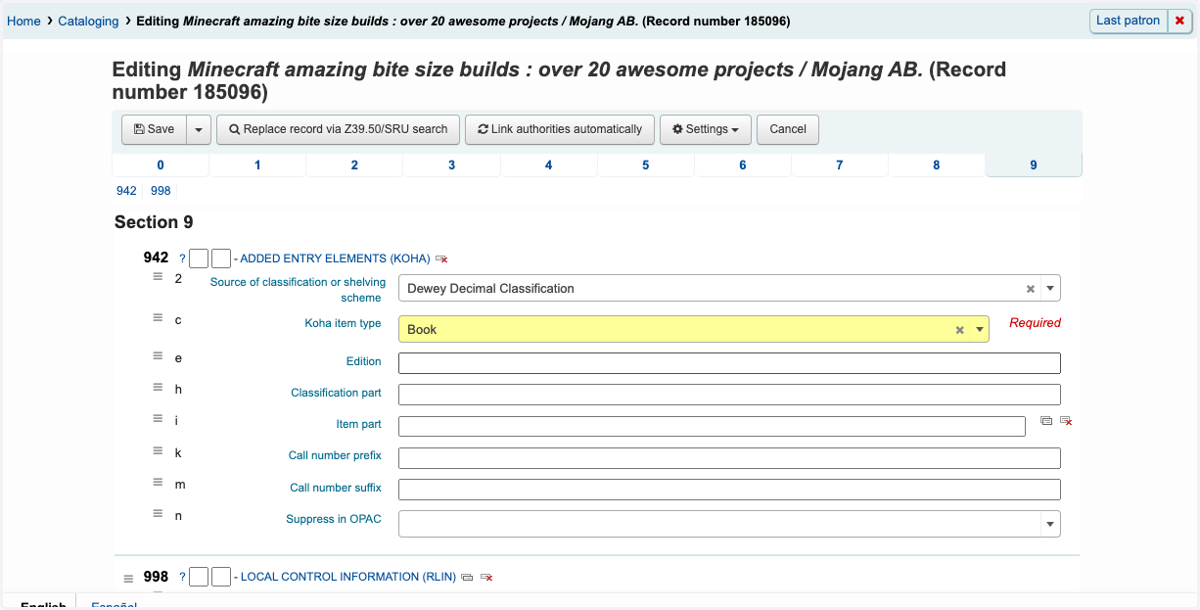Image resolution: width=1200 pixels, height=610 pixels.
Task: Switch to tab 3
Action: pos(452,165)
